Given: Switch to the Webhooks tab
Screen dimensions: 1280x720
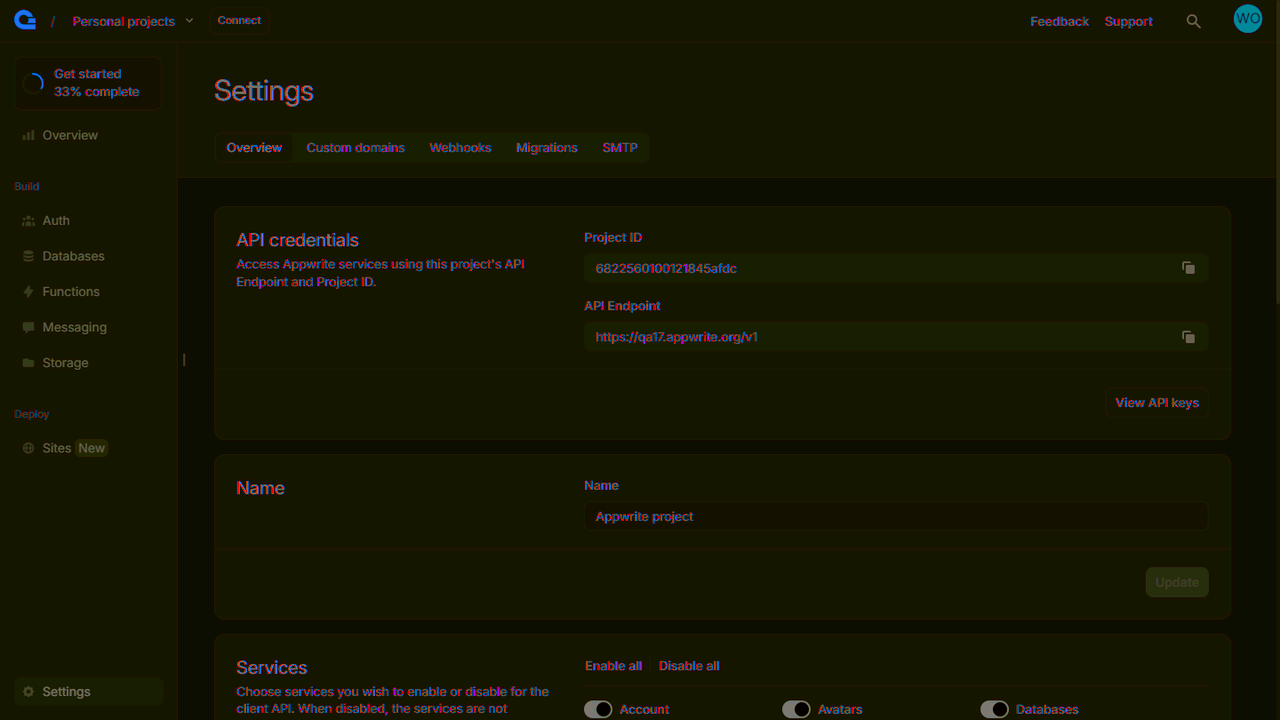Looking at the screenshot, I should (460, 147).
